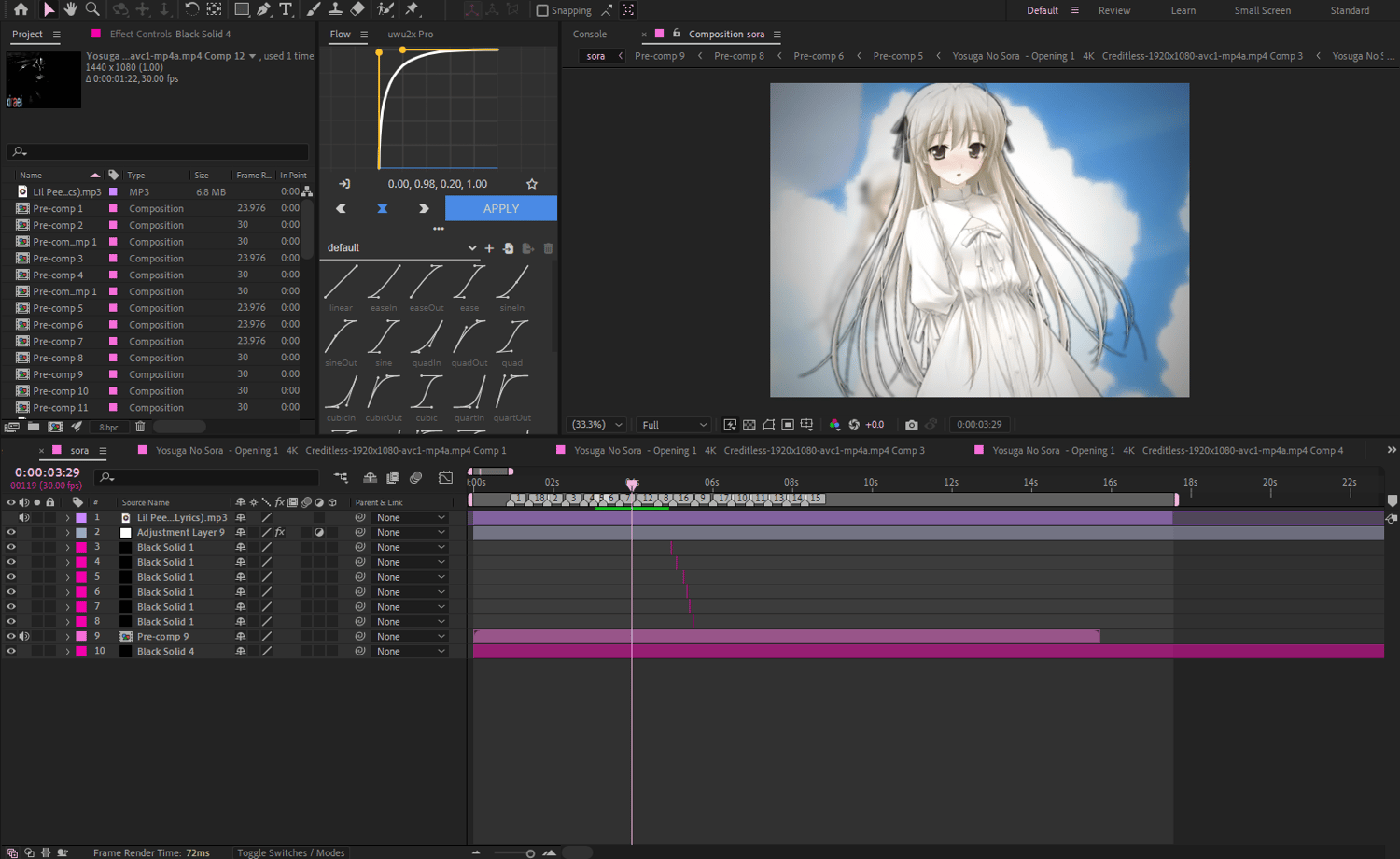Select the Selection arrow tool
Image resolution: width=1400 pixels, height=859 pixels.
pyautogui.click(x=49, y=9)
